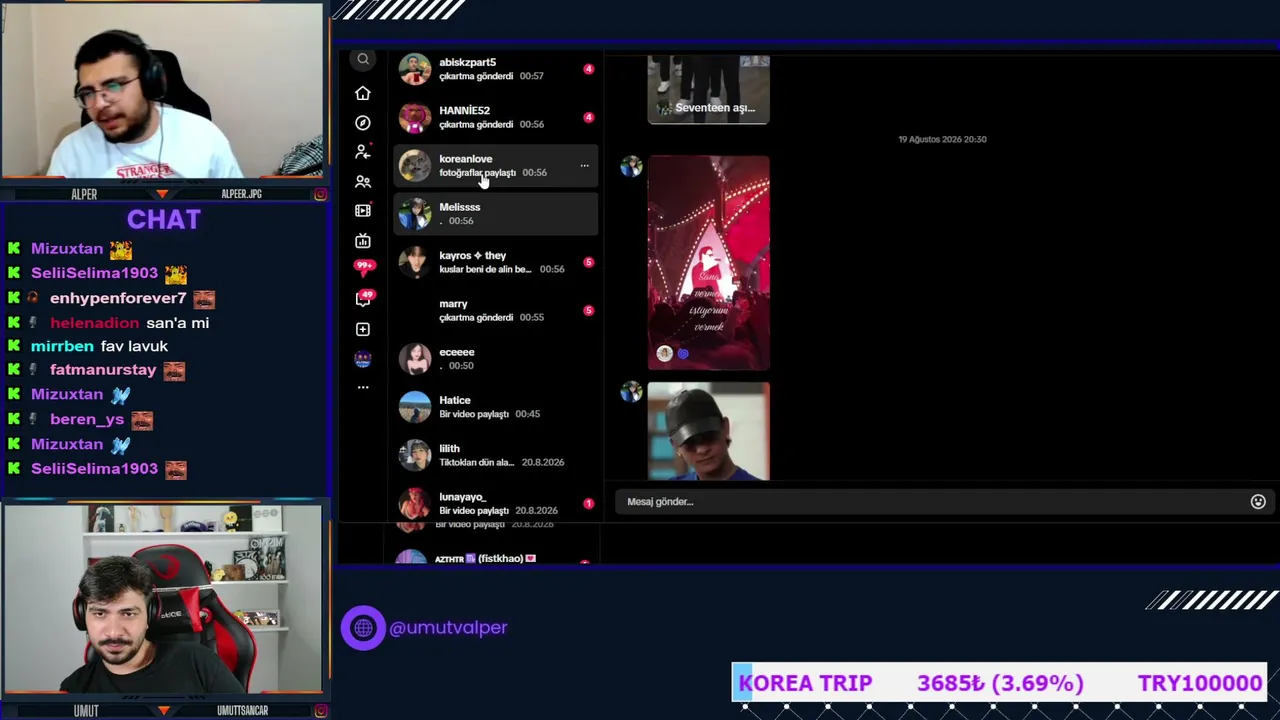
Task: Open the lunayayo_ conversation
Action: (496, 503)
